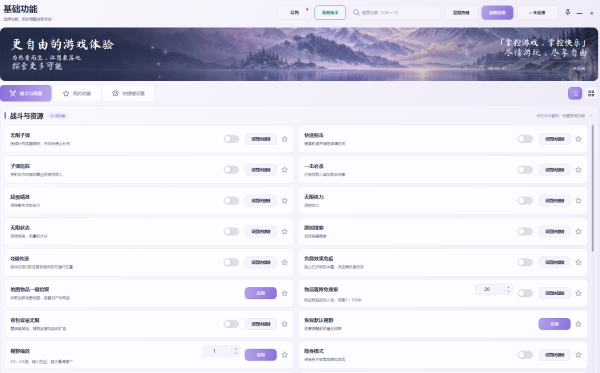Star the 地图物品一键拾取 row
This screenshot has width=600, height=373.
coord(284,293)
